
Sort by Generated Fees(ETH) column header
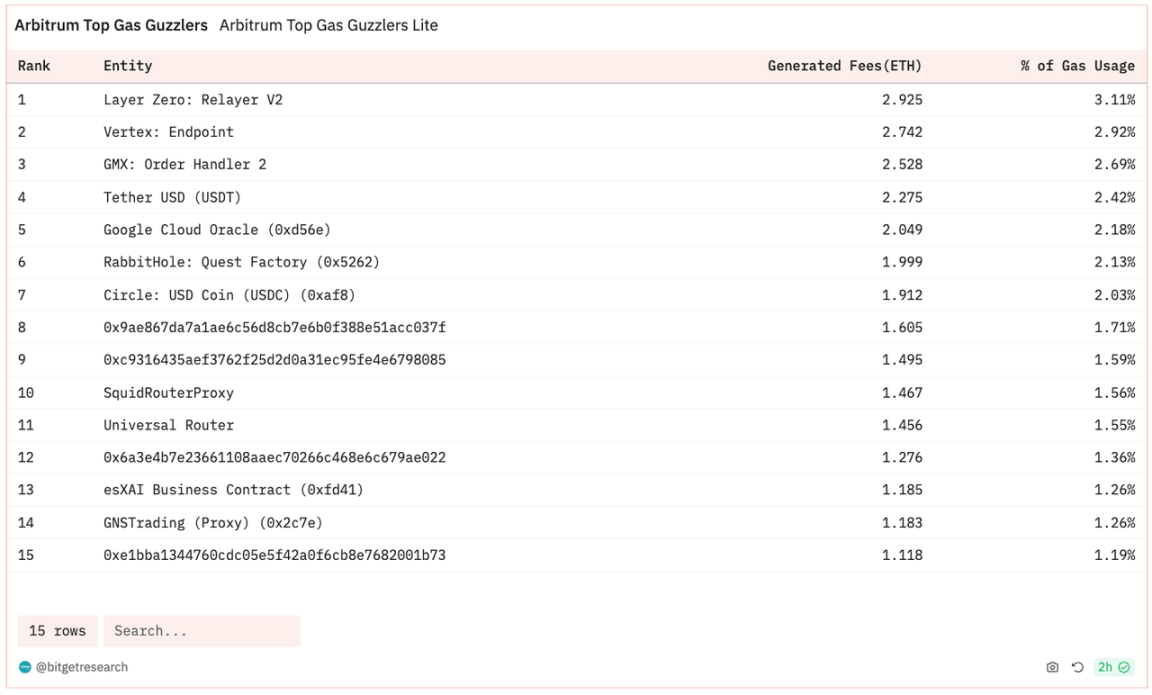coord(844,66)
